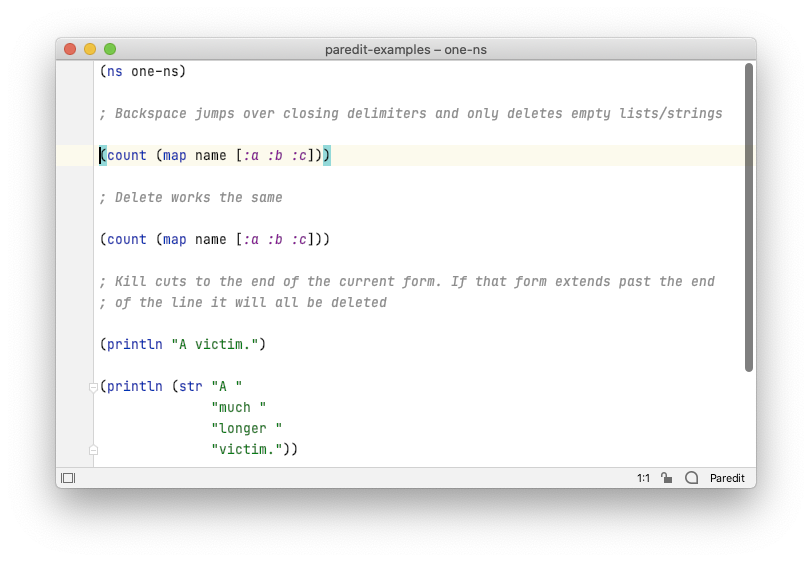Click the "much " string
The image size is (812, 562).
(x=238, y=408)
